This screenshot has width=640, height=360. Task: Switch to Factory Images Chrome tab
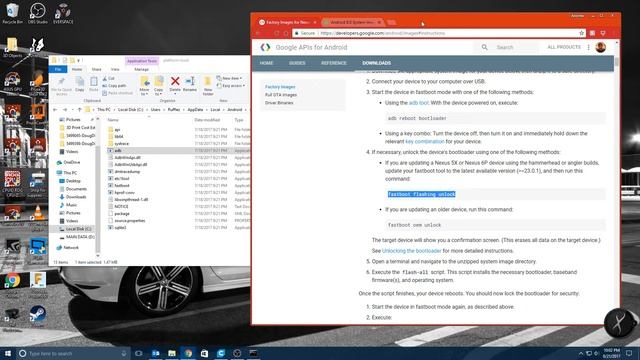pos(287,22)
